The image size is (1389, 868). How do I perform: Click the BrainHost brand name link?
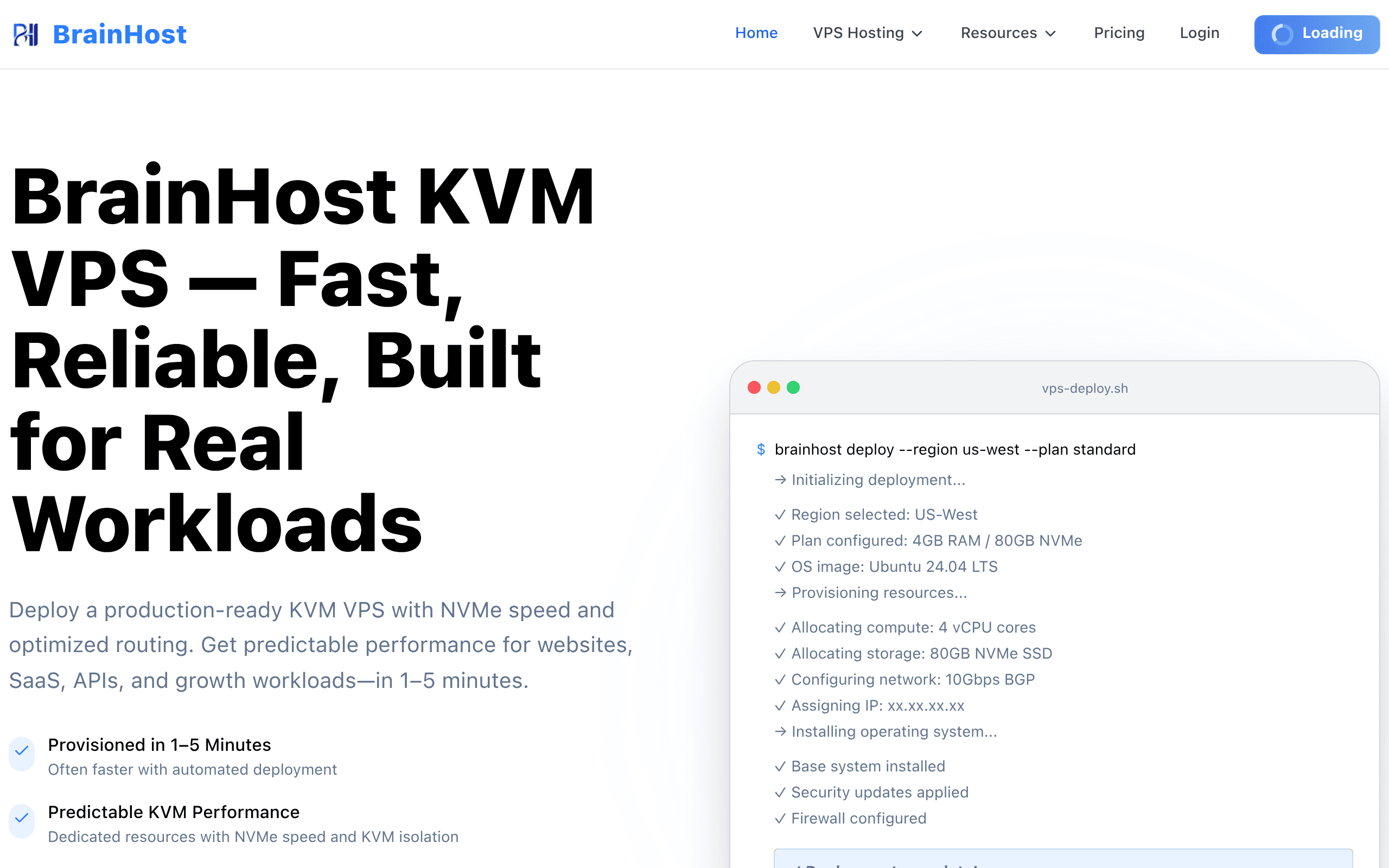point(119,34)
